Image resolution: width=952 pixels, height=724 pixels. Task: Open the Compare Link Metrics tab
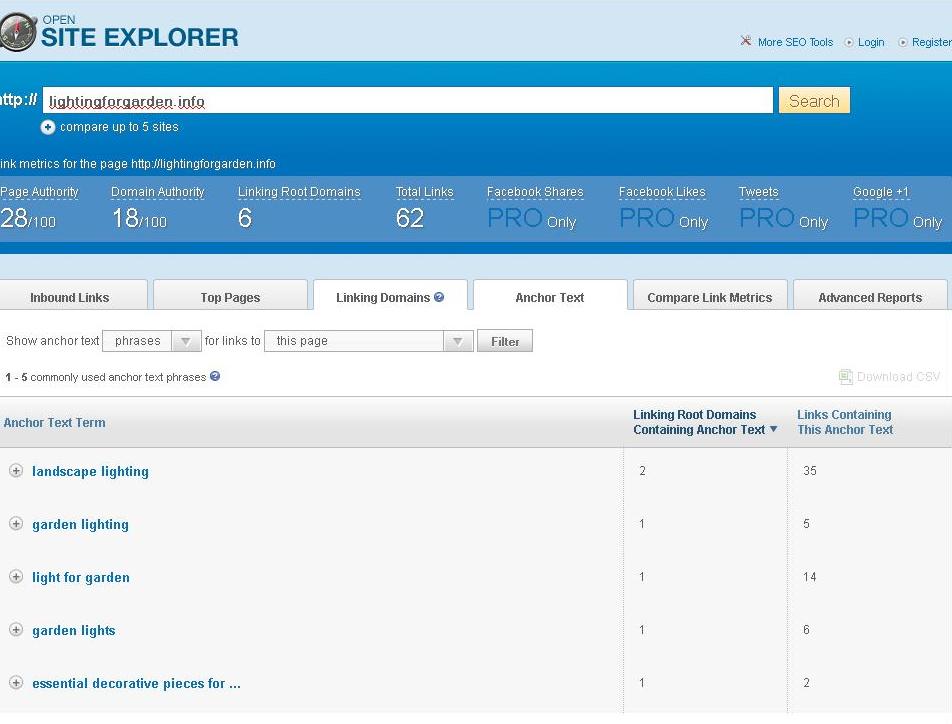pos(709,297)
